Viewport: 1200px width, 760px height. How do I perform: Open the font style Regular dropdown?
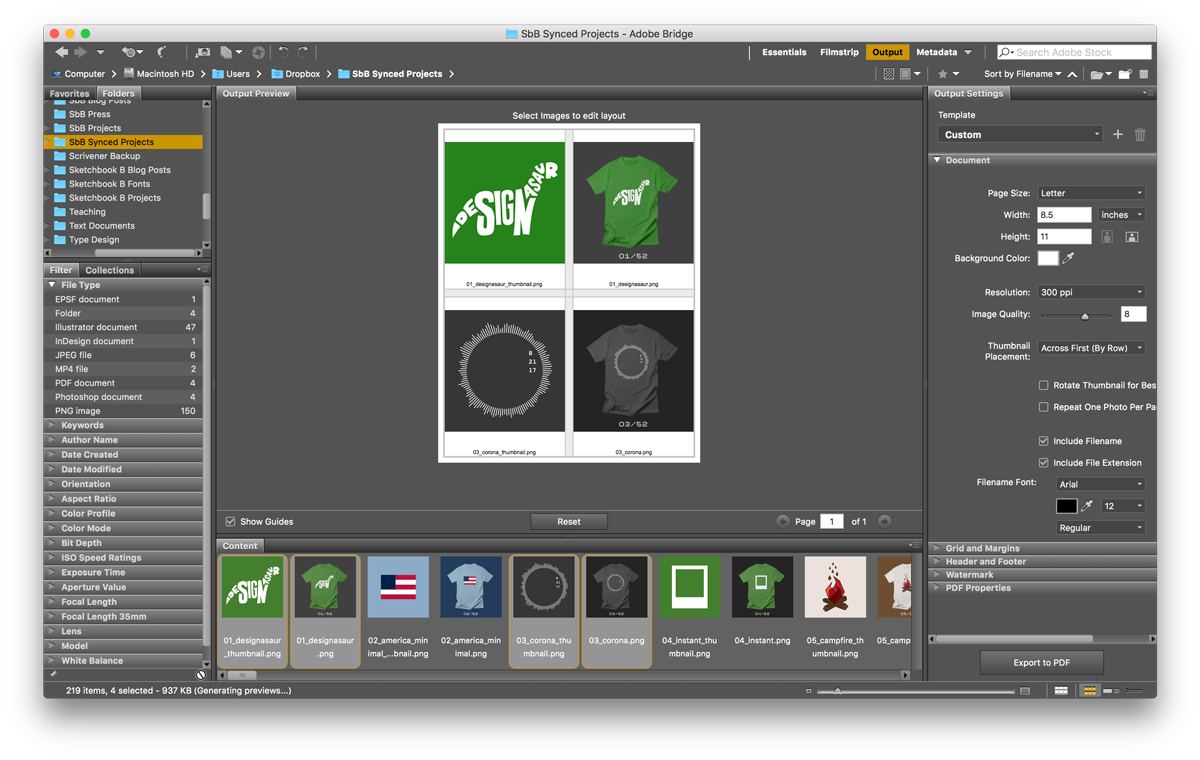coord(1100,528)
